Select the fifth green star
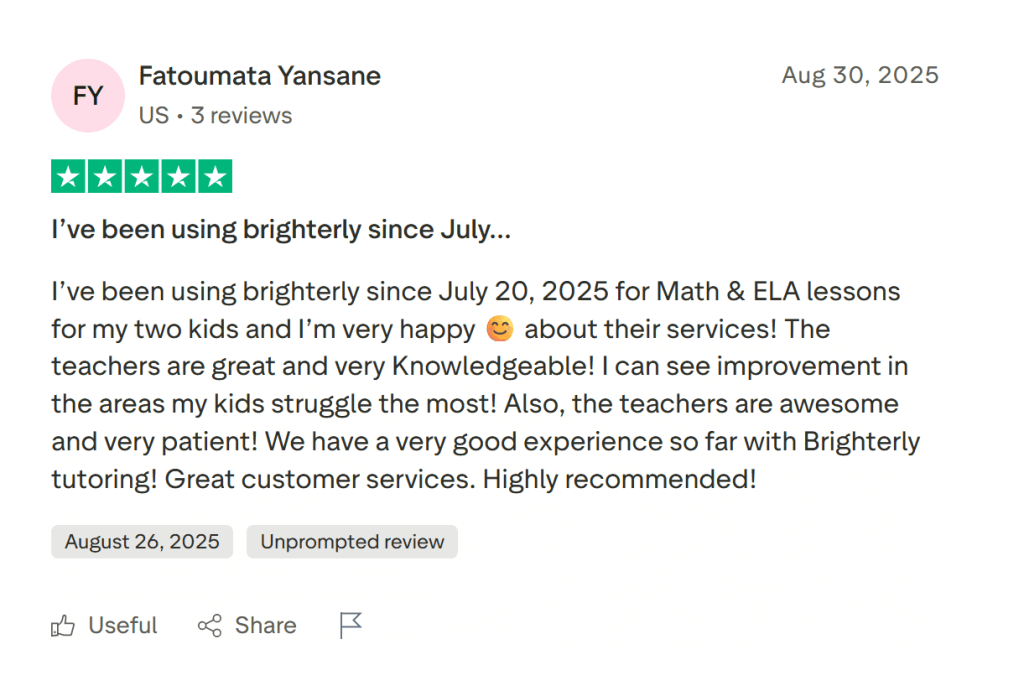 (215, 175)
